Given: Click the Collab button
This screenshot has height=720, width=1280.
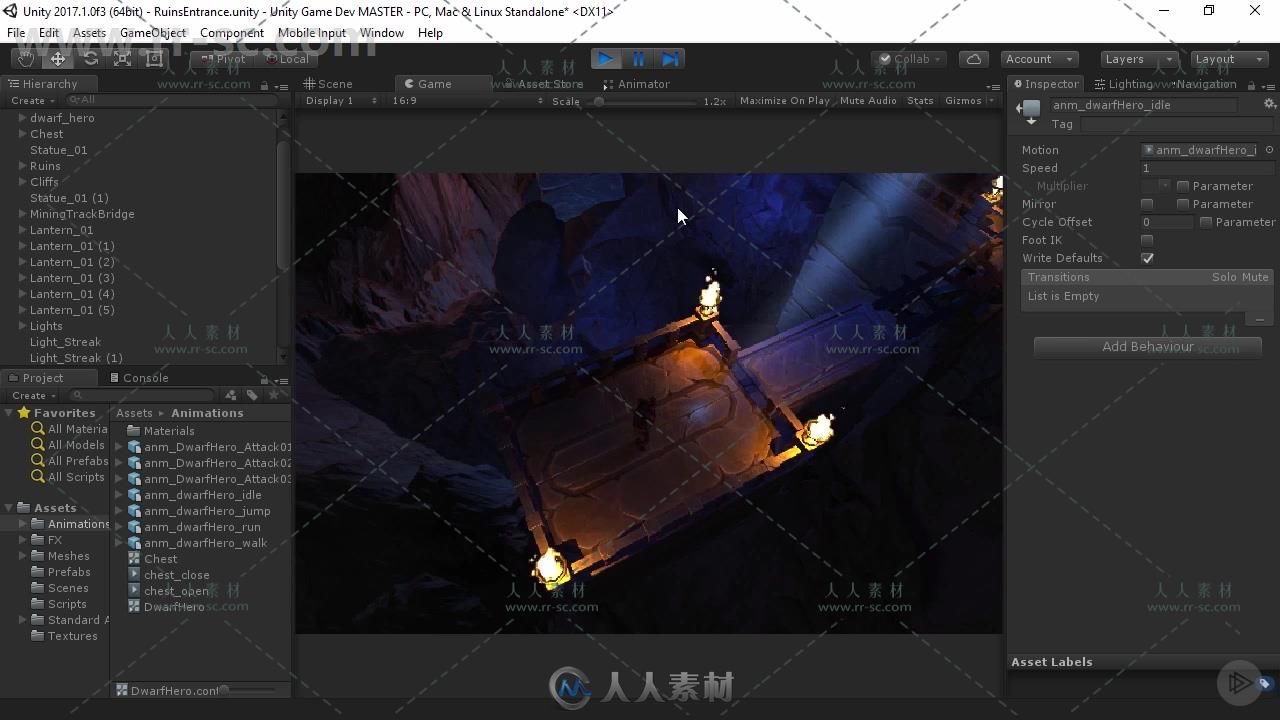Looking at the screenshot, I should point(909,59).
